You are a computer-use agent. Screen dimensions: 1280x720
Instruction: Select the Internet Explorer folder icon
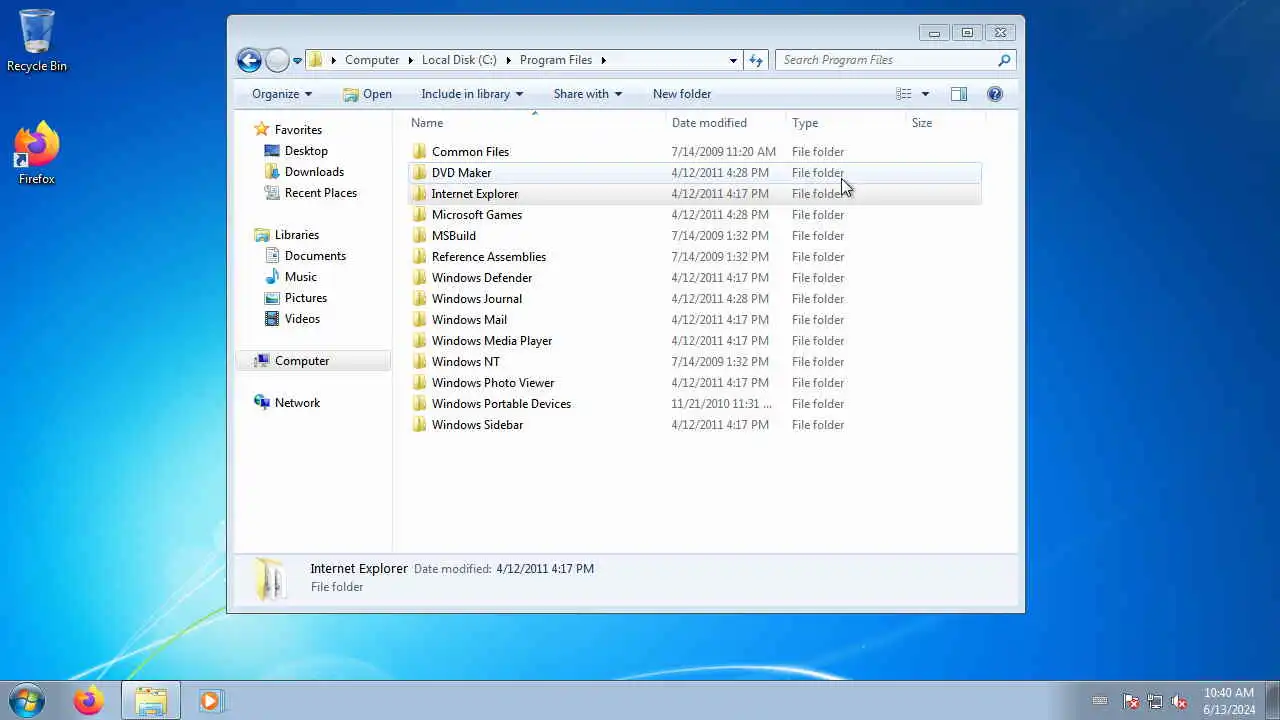pos(420,194)
